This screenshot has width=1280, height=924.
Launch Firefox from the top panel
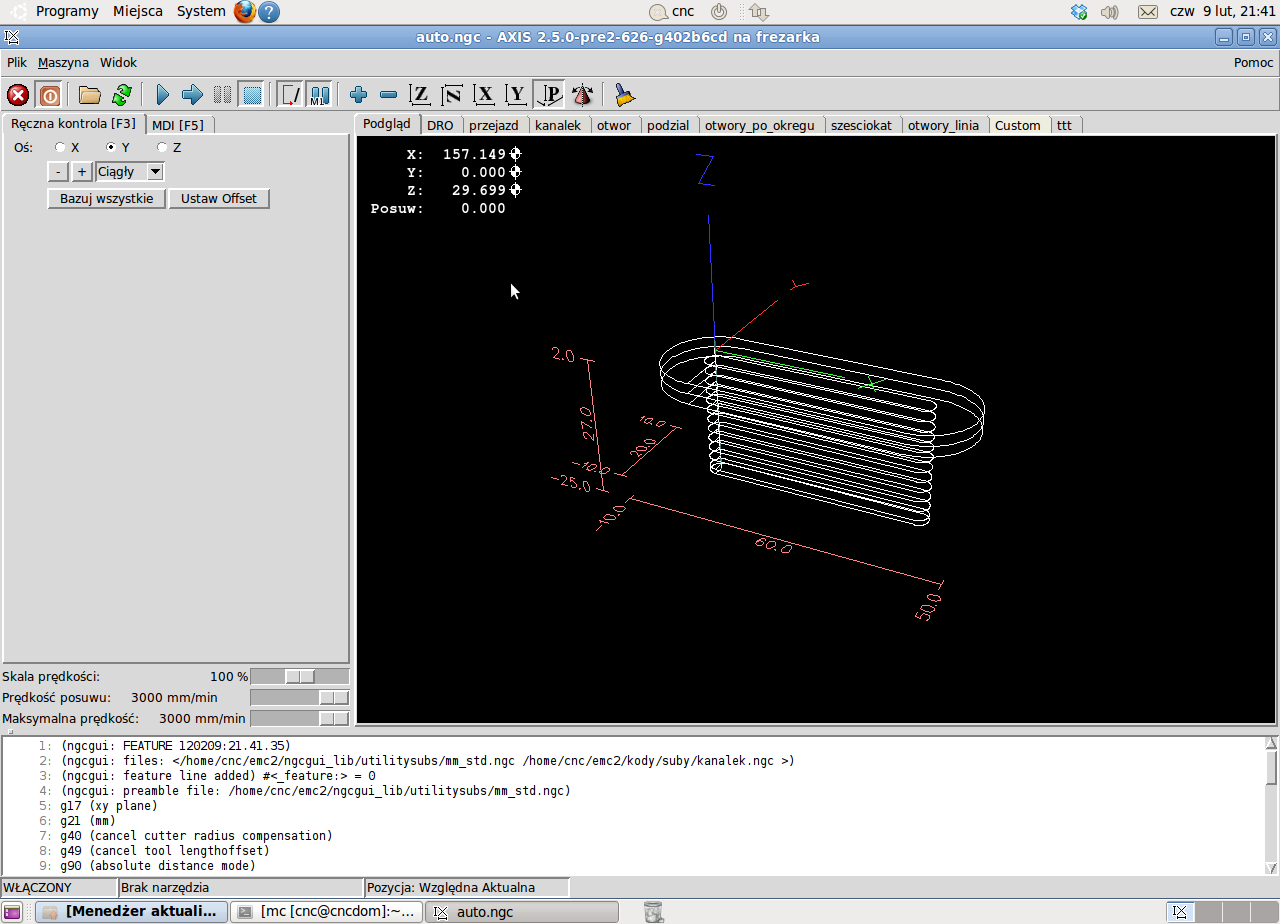(245, 11)
